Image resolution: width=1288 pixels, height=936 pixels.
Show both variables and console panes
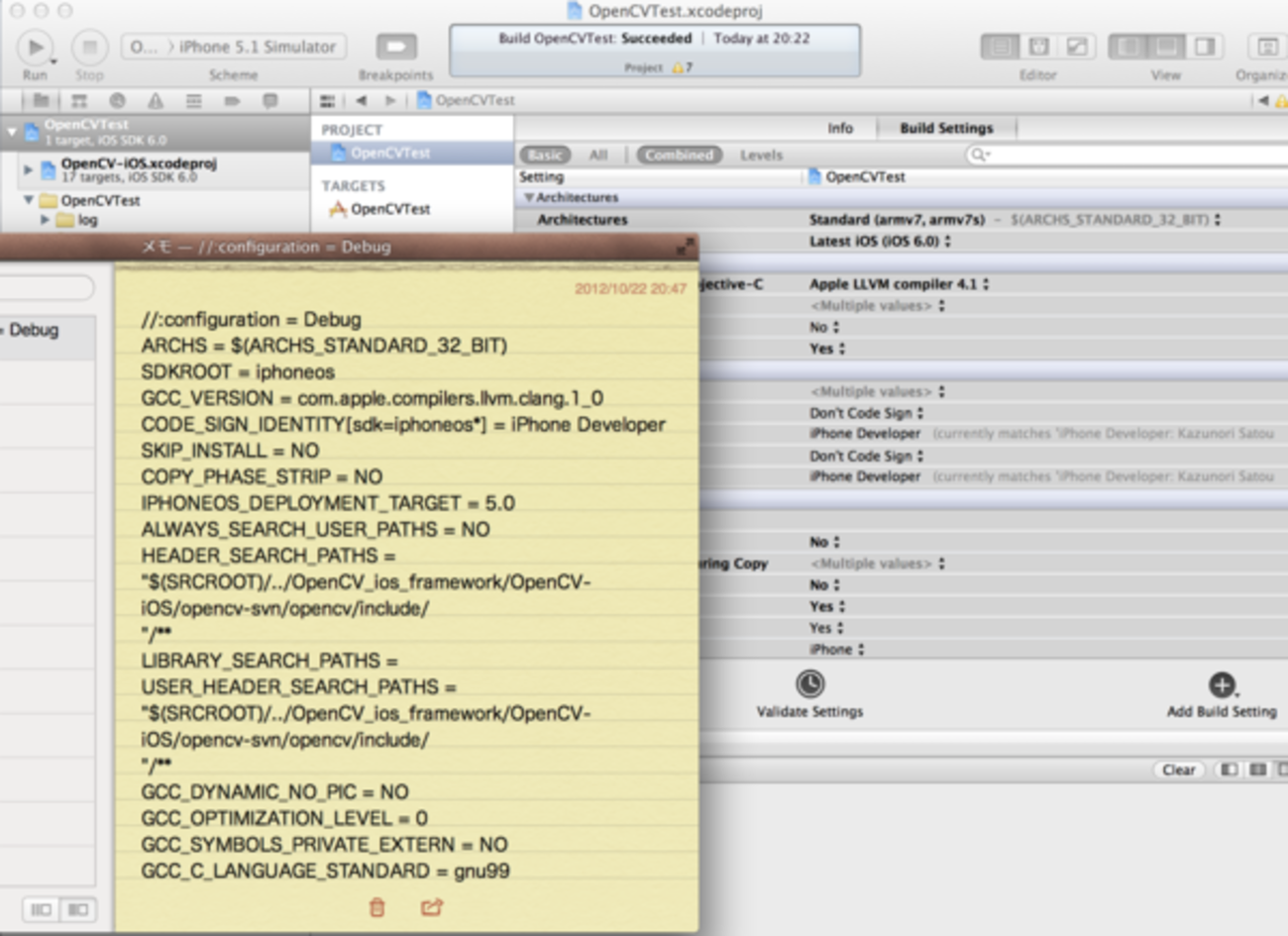tap(1258, 770)
